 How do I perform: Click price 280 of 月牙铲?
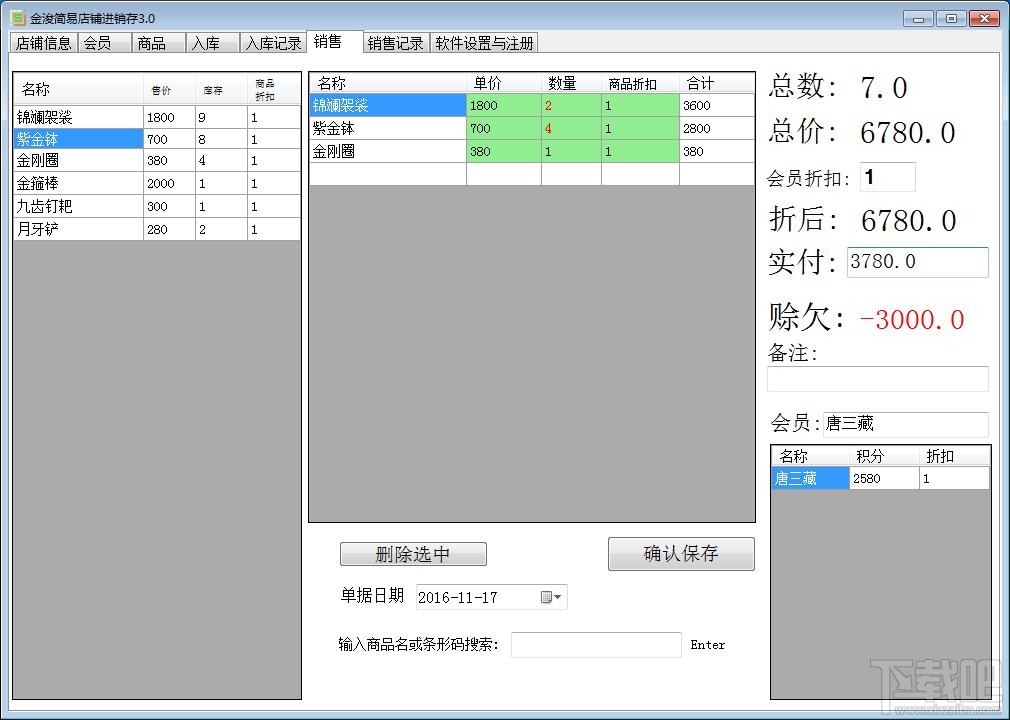coord(169,229)
